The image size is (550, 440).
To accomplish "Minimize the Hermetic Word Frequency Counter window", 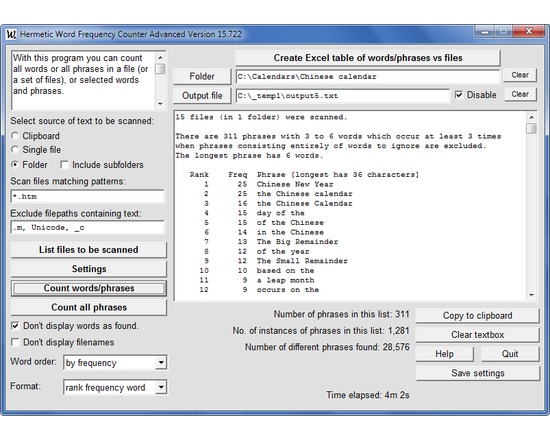I will (x=485, y=32).
